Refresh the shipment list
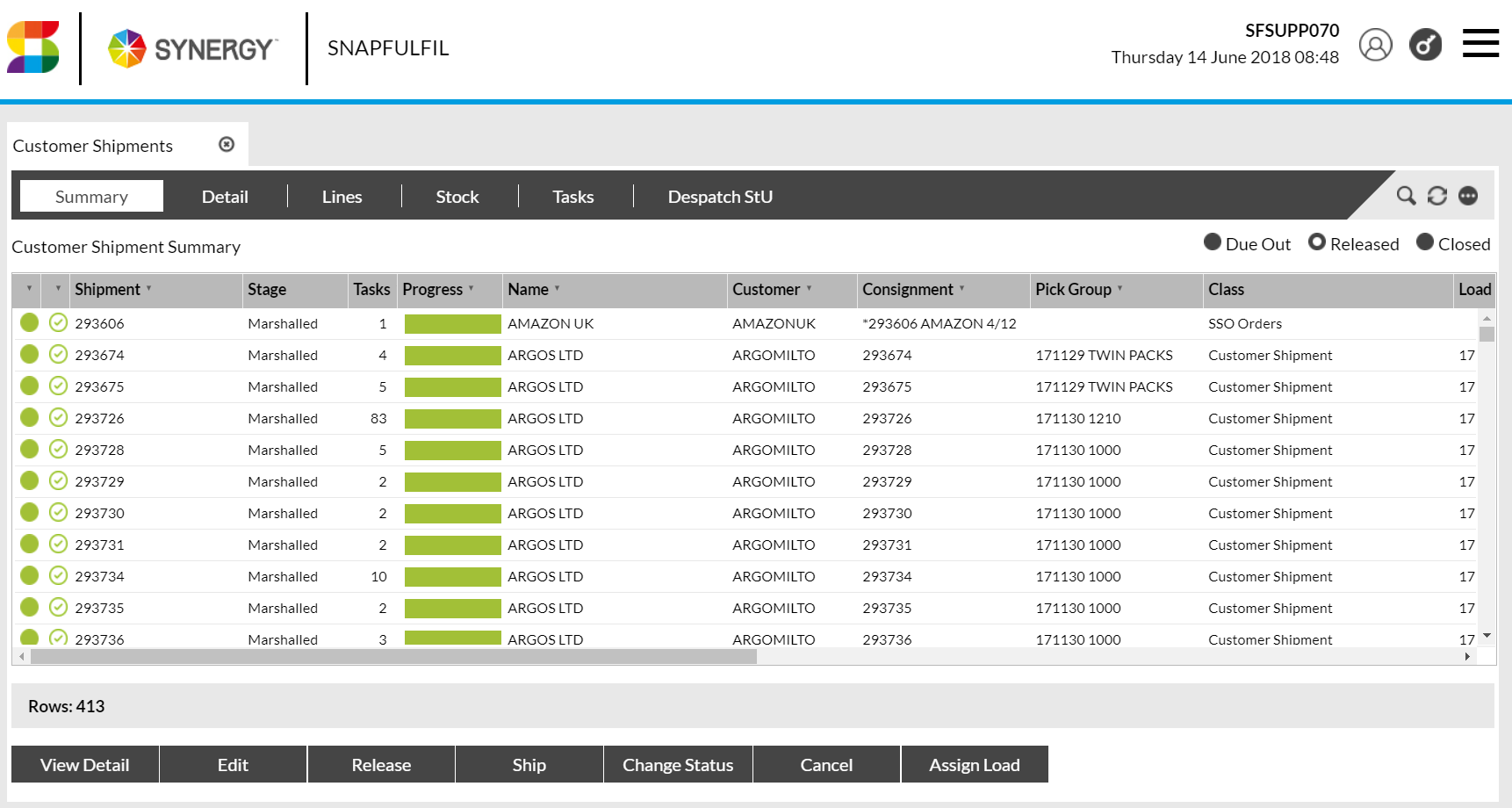This screenshot has height=808, width=1512. point(1436,196)
